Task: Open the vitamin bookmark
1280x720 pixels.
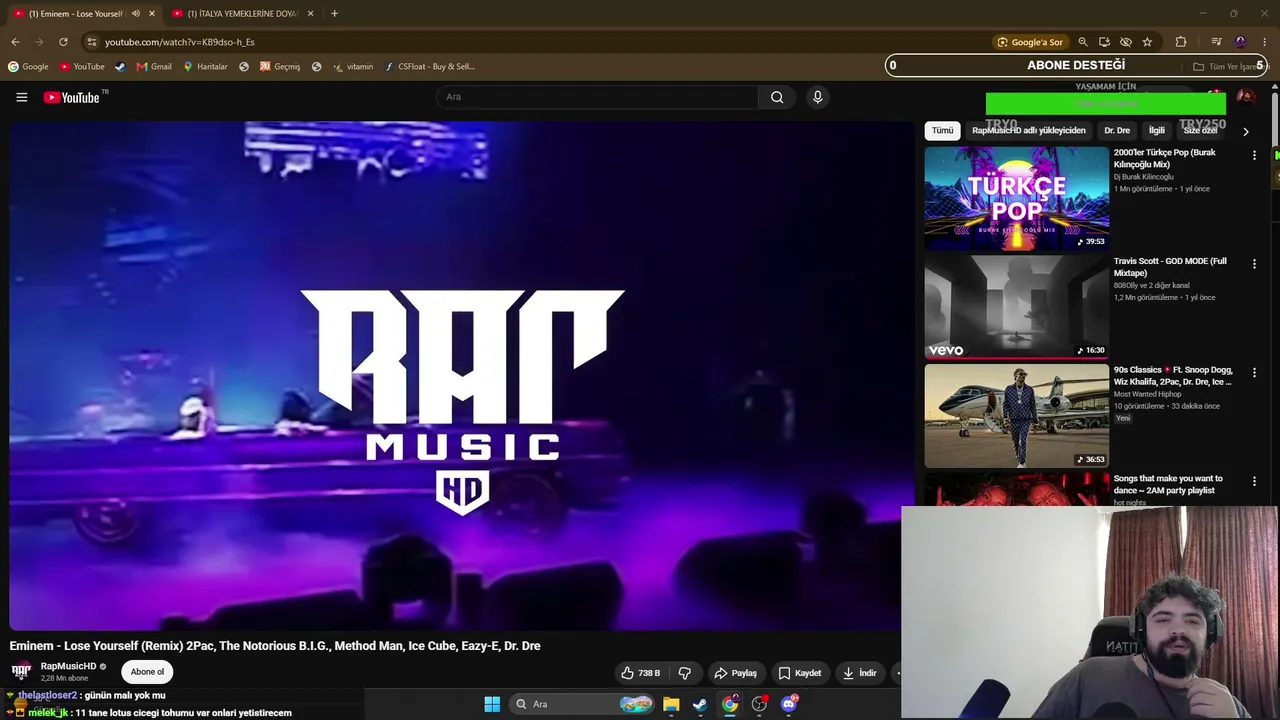Action: 353,67
